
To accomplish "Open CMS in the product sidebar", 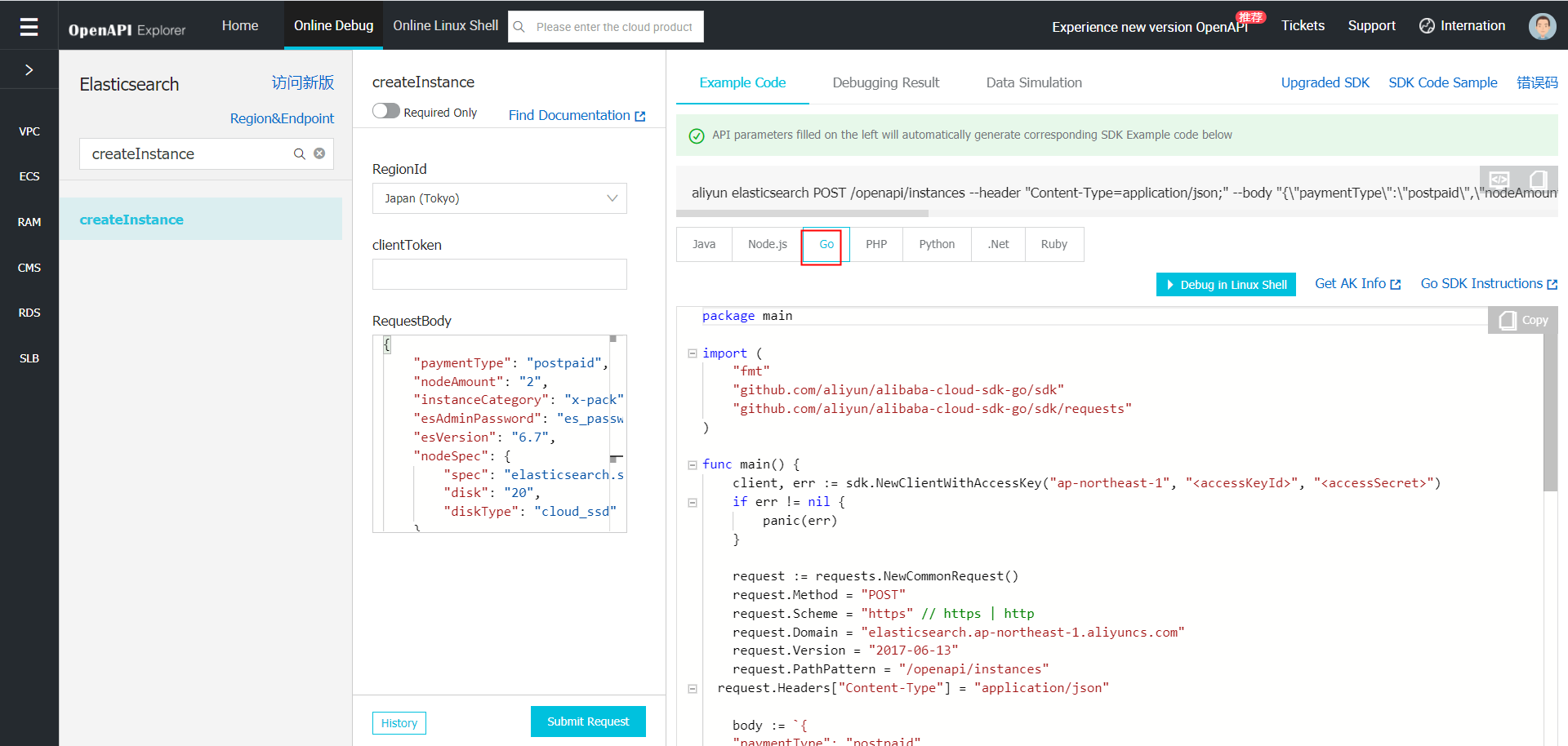I will coord(29,268).
